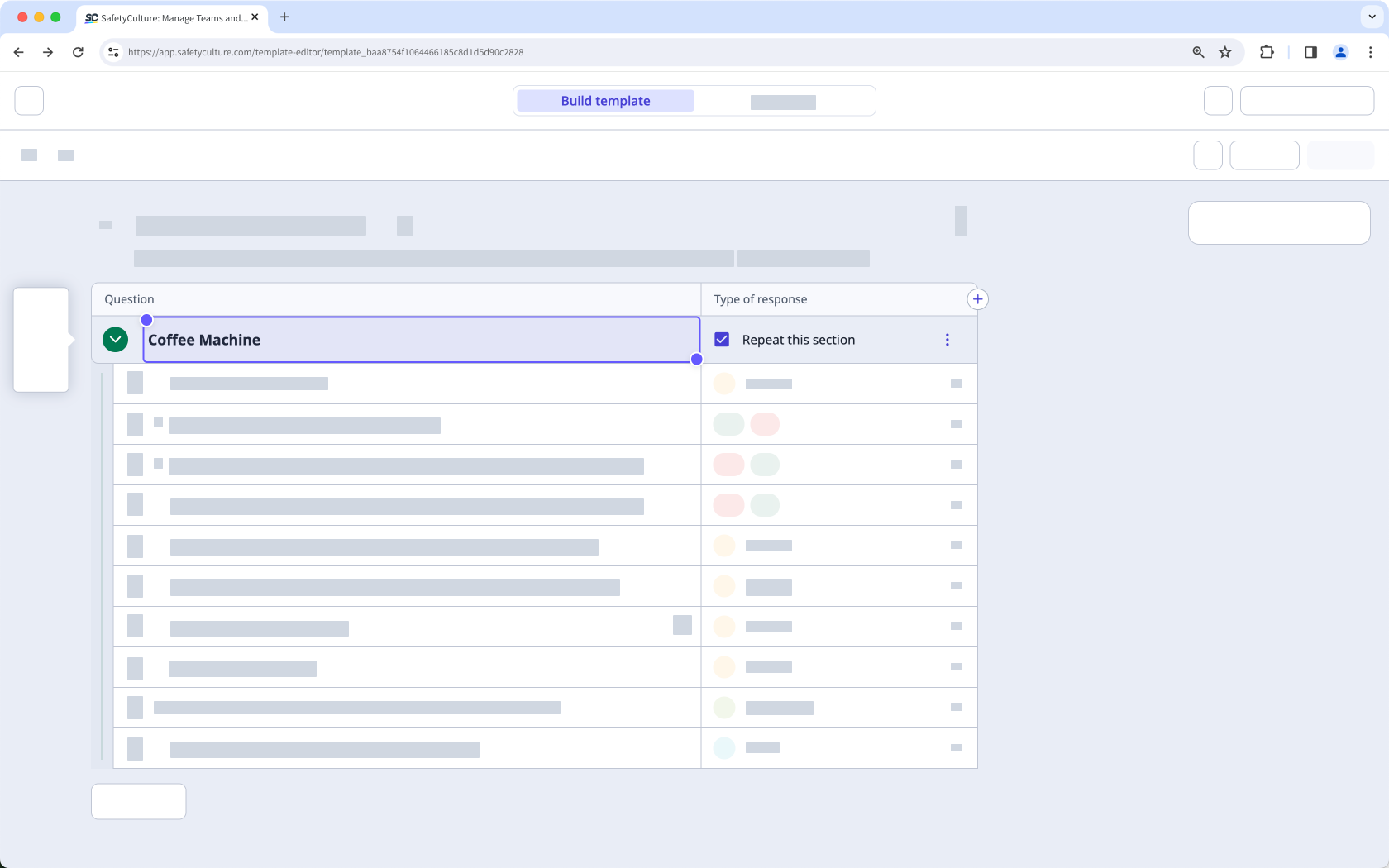Open the Chrome three-dot menu
The width and height of the screenshot is (1389, 868).
[1370, 52]
